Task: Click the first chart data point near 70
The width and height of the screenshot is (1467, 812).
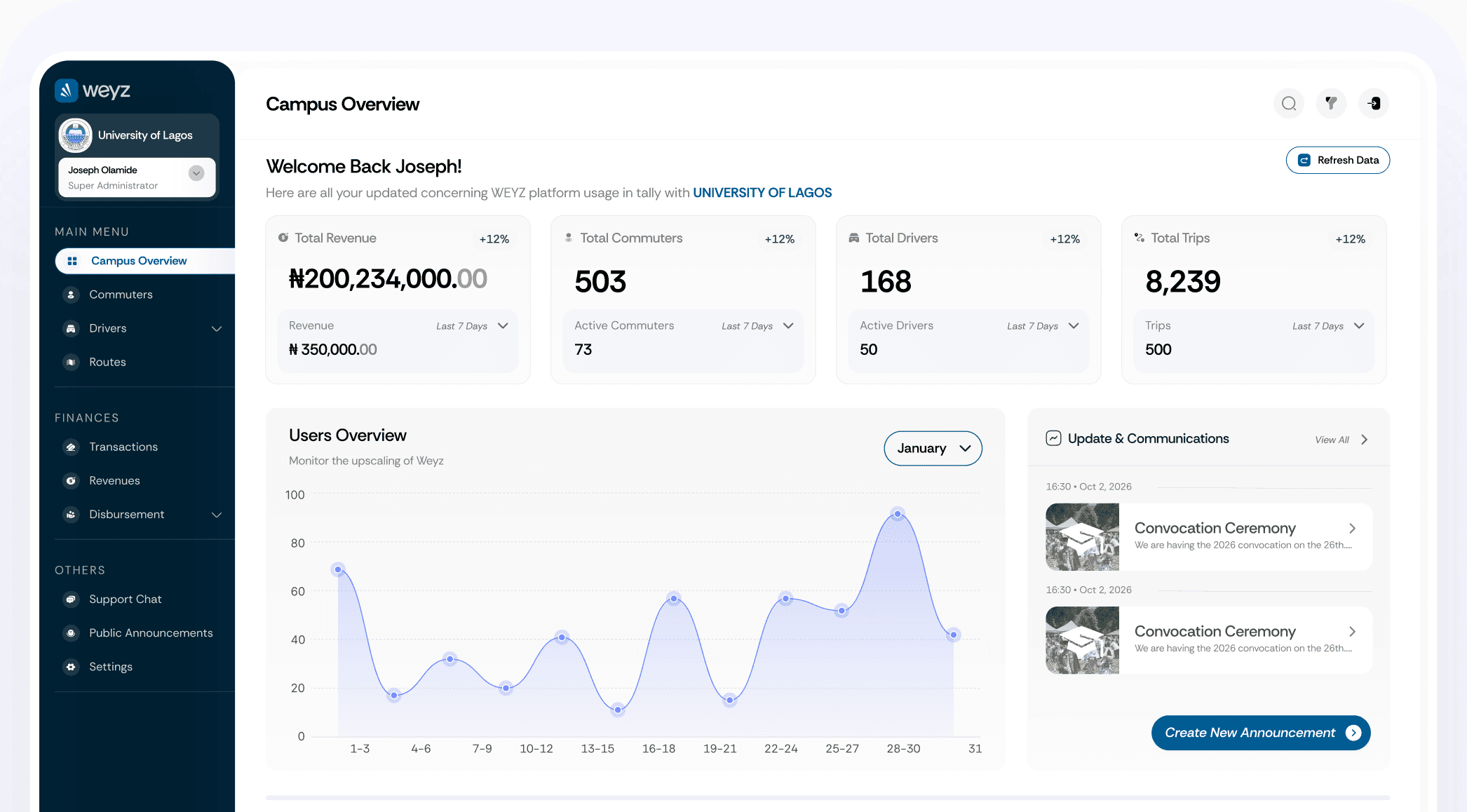Action: tap(338, 569)
